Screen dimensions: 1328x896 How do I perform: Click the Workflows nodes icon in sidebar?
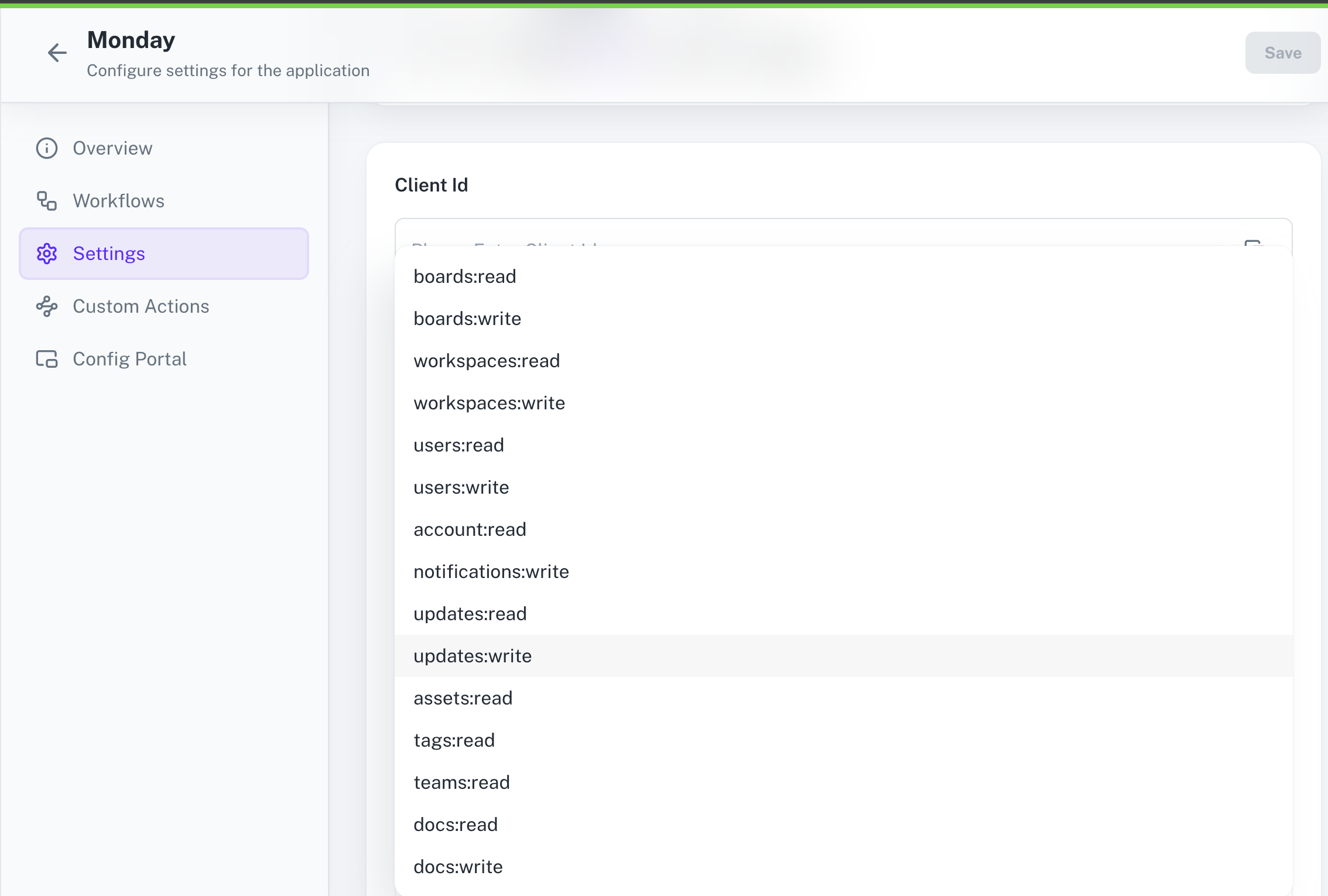tap(46, 201)
